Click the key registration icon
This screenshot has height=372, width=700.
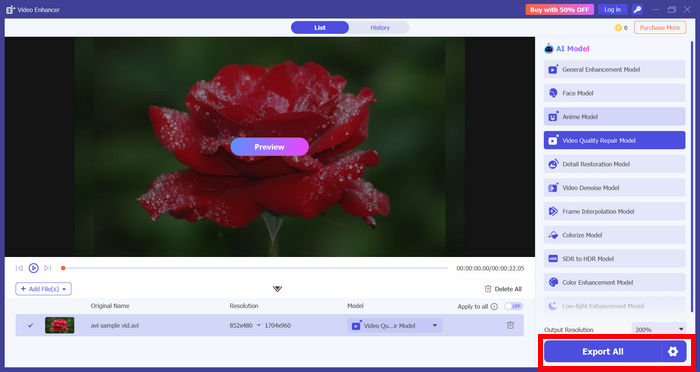click(x=638, y=9)
